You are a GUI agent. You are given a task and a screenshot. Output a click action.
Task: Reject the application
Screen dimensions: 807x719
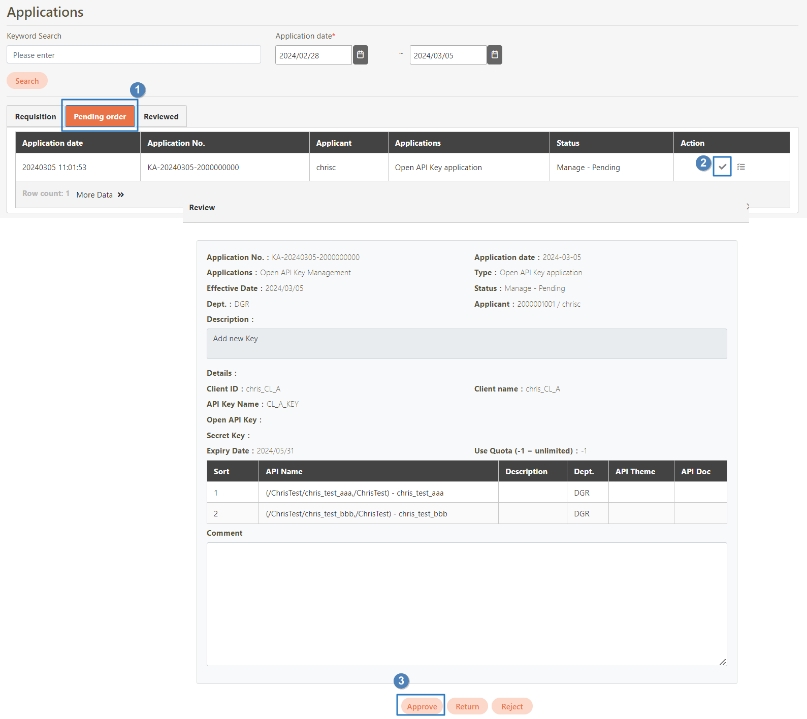[512, 706]
